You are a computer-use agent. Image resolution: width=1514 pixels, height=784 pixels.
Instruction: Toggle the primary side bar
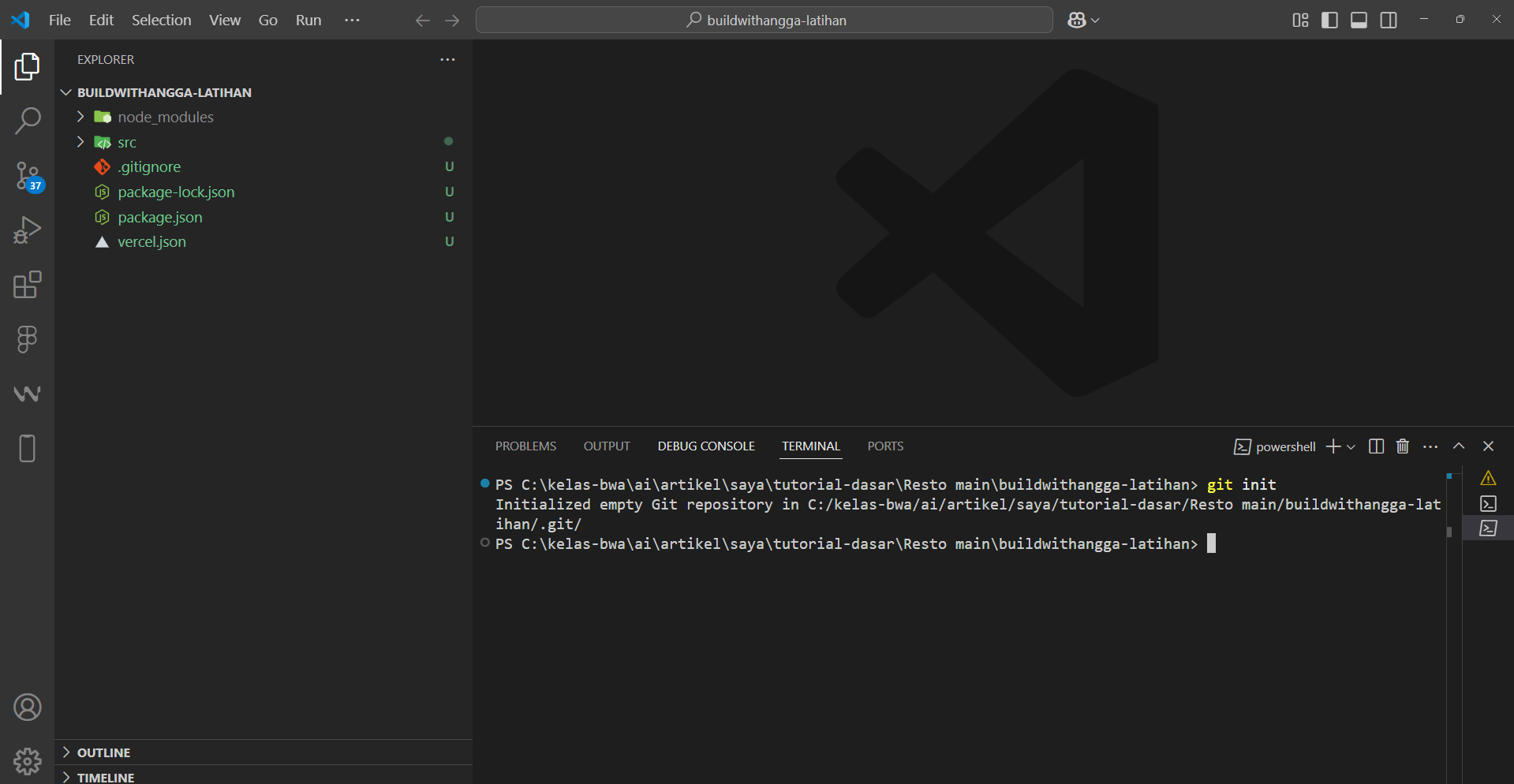(x=1329, y=21)
